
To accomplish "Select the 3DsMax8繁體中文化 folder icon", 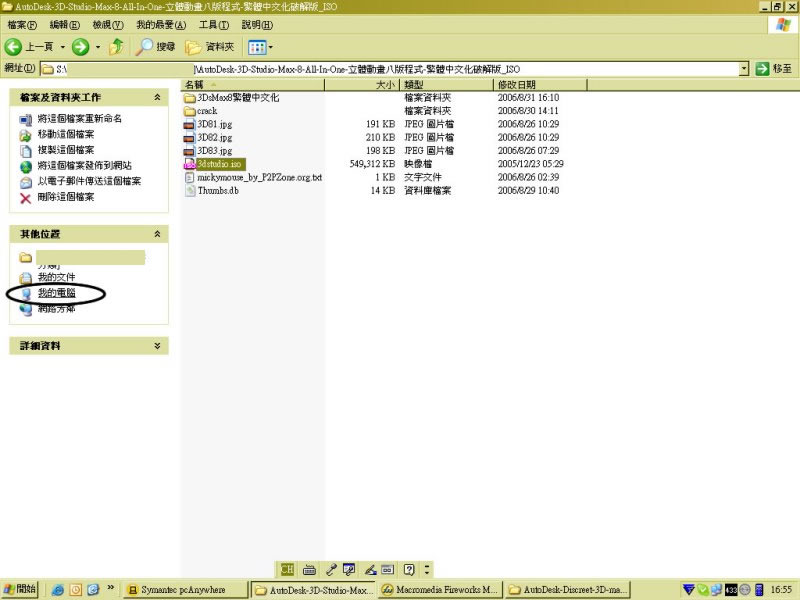I will point(189,97).
